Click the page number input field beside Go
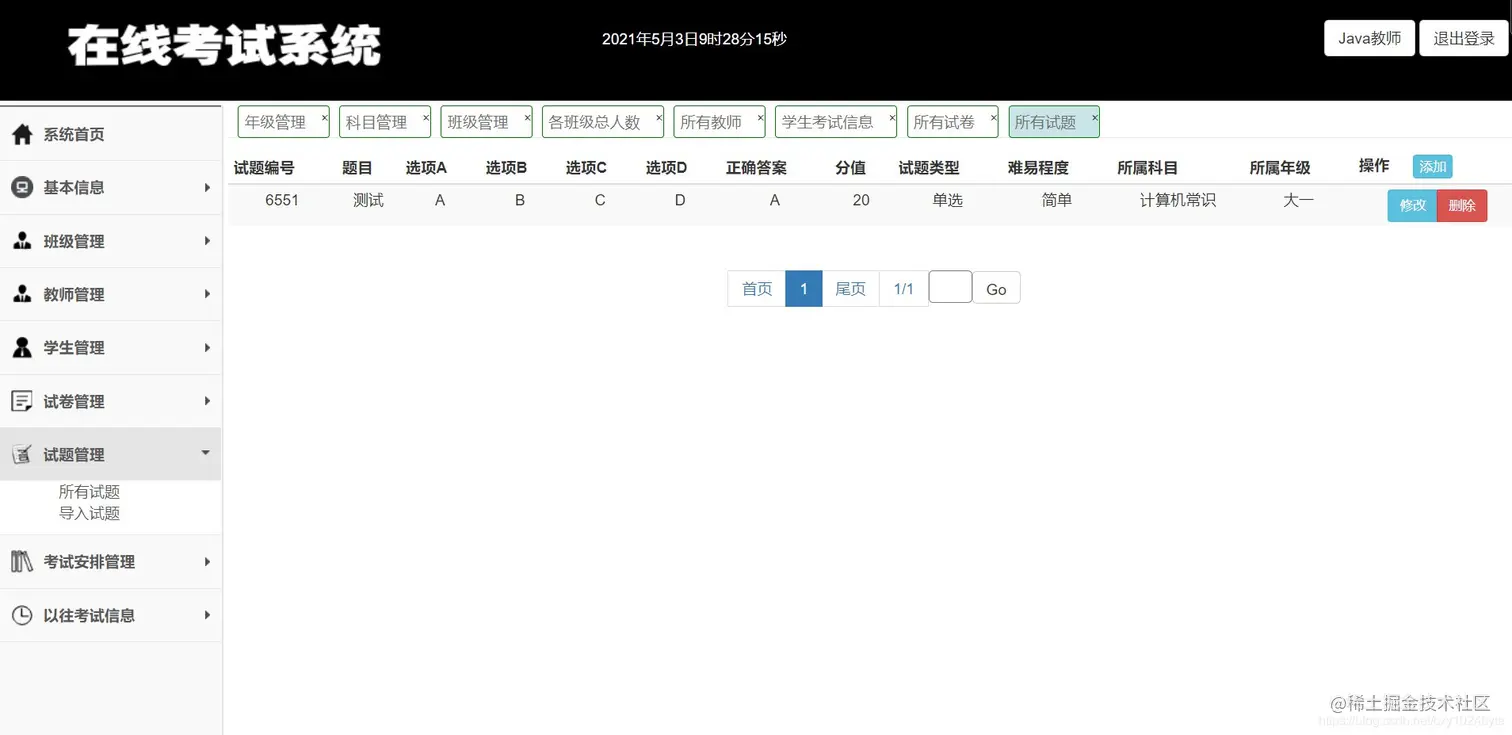1512x735 pixels. click(949, 287)
